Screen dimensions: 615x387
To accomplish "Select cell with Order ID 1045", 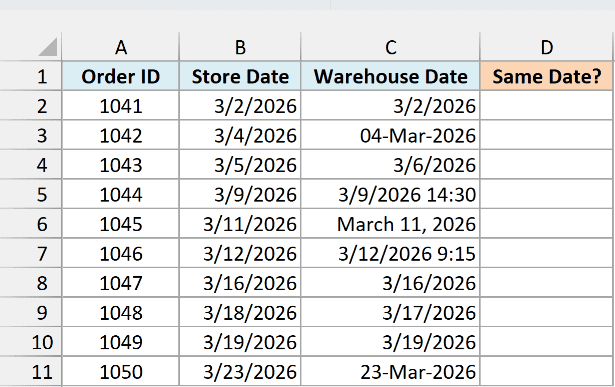I will (120, 224).
